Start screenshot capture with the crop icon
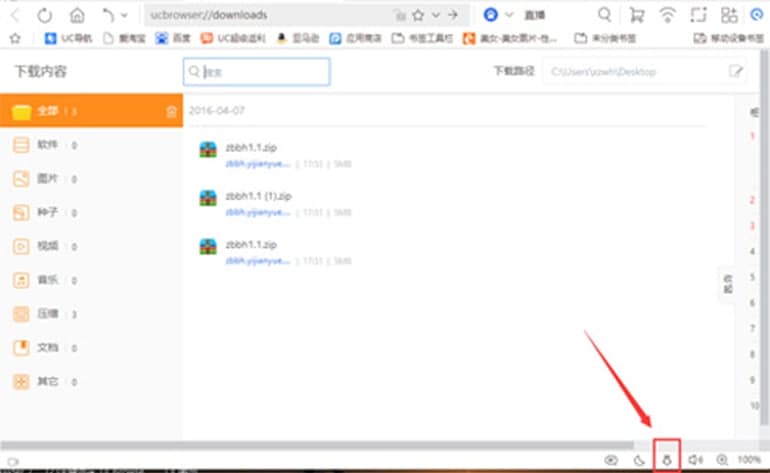The image size is (770, 473). (x=698, y=15)
